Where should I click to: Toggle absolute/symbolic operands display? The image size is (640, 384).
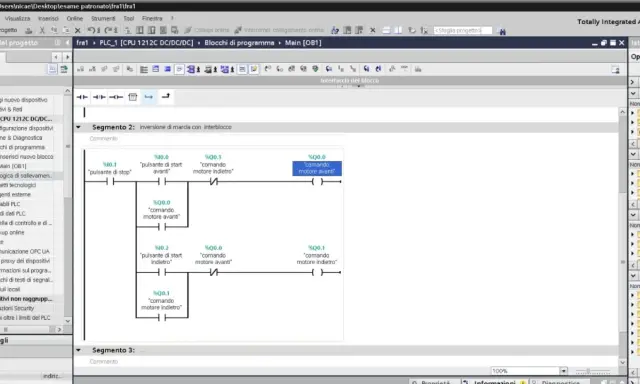click(191, 69)
